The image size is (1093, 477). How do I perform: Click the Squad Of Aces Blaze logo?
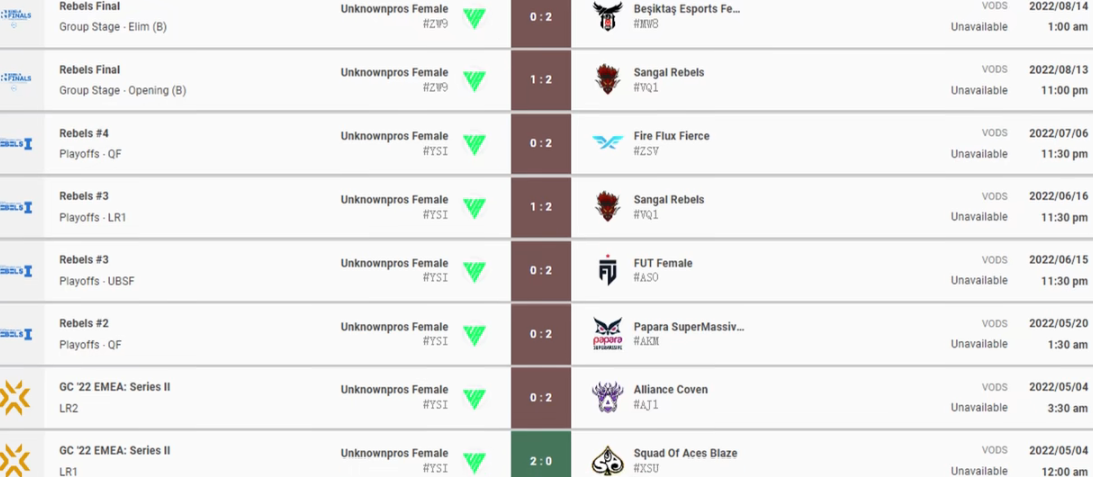(607, 461)
